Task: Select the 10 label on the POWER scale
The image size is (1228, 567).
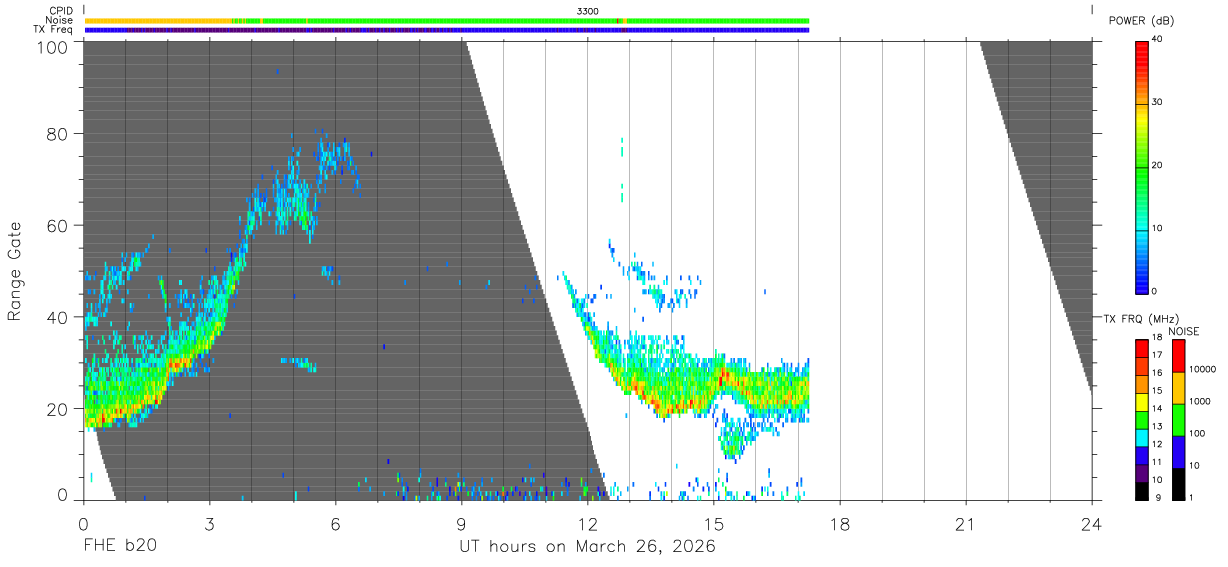Action: [x=1158, y=229]
